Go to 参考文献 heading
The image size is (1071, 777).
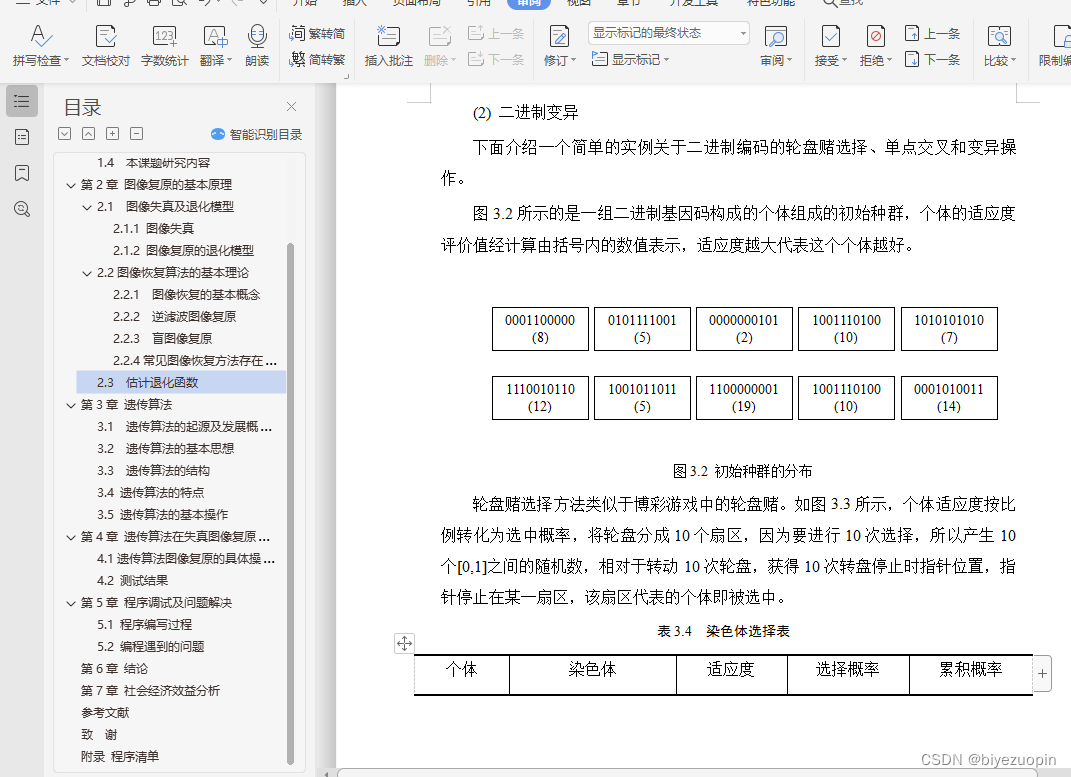(x=105, y=713)
